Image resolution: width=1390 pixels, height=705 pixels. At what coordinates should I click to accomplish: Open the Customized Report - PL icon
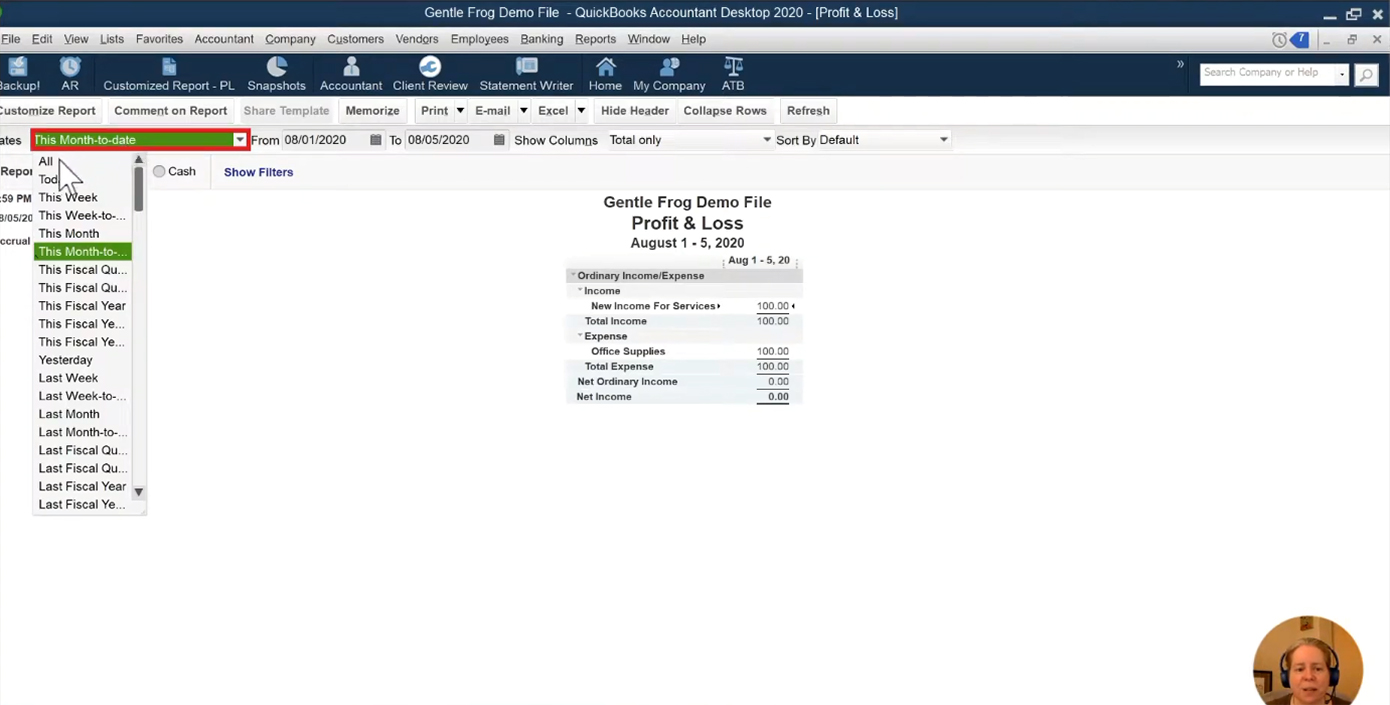click(x=169, y=74)
